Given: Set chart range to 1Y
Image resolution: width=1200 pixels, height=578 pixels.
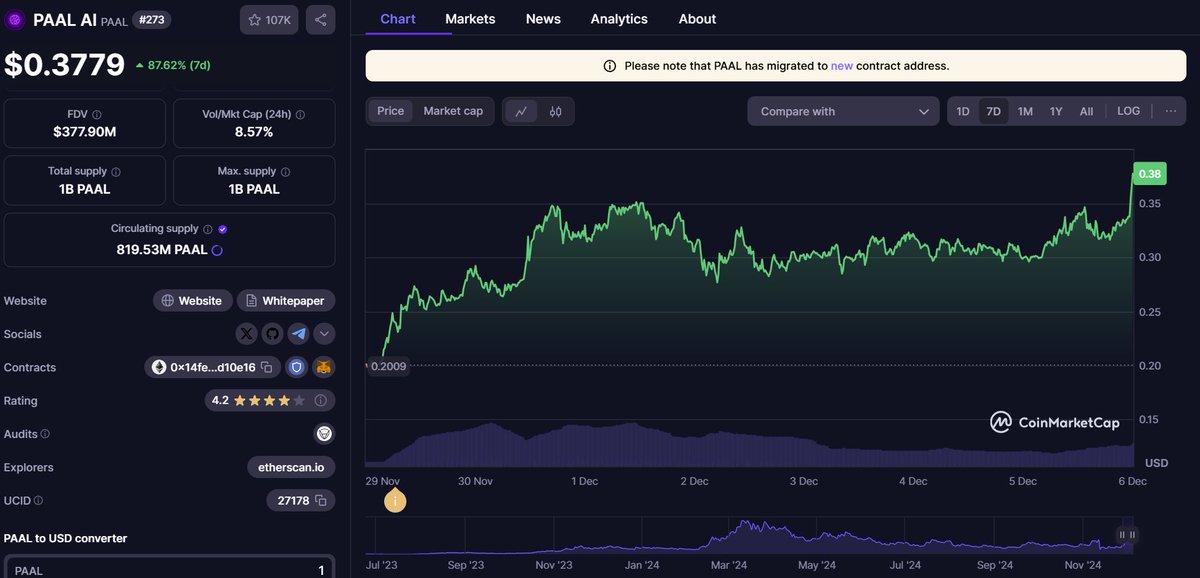Looking at the screenshot, I should pyautogui.click(x=1056, y=111).
